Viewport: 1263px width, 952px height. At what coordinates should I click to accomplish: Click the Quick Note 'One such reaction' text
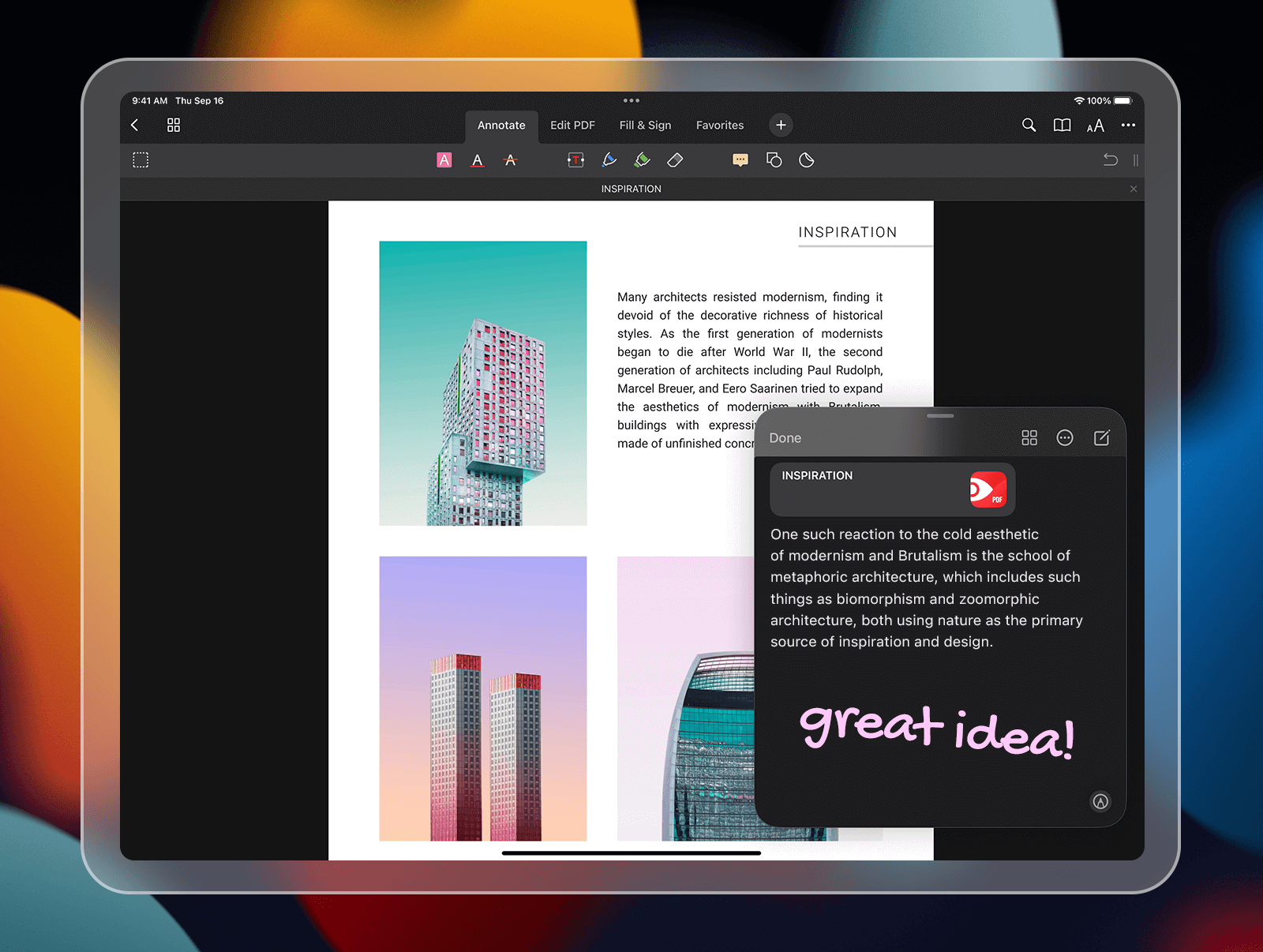pyautogui.click(x=927, y=588)
